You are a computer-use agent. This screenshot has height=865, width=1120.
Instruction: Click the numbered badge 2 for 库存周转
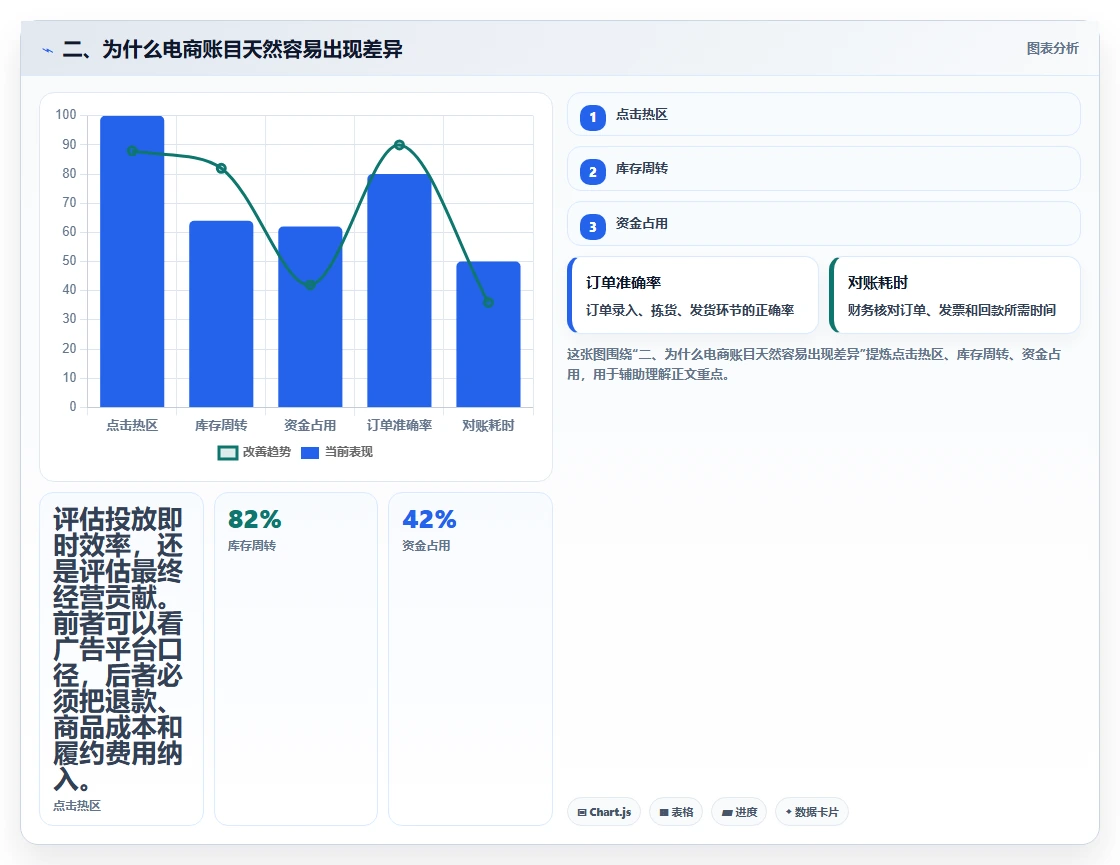pyautogui.click(x=592, y=171)
